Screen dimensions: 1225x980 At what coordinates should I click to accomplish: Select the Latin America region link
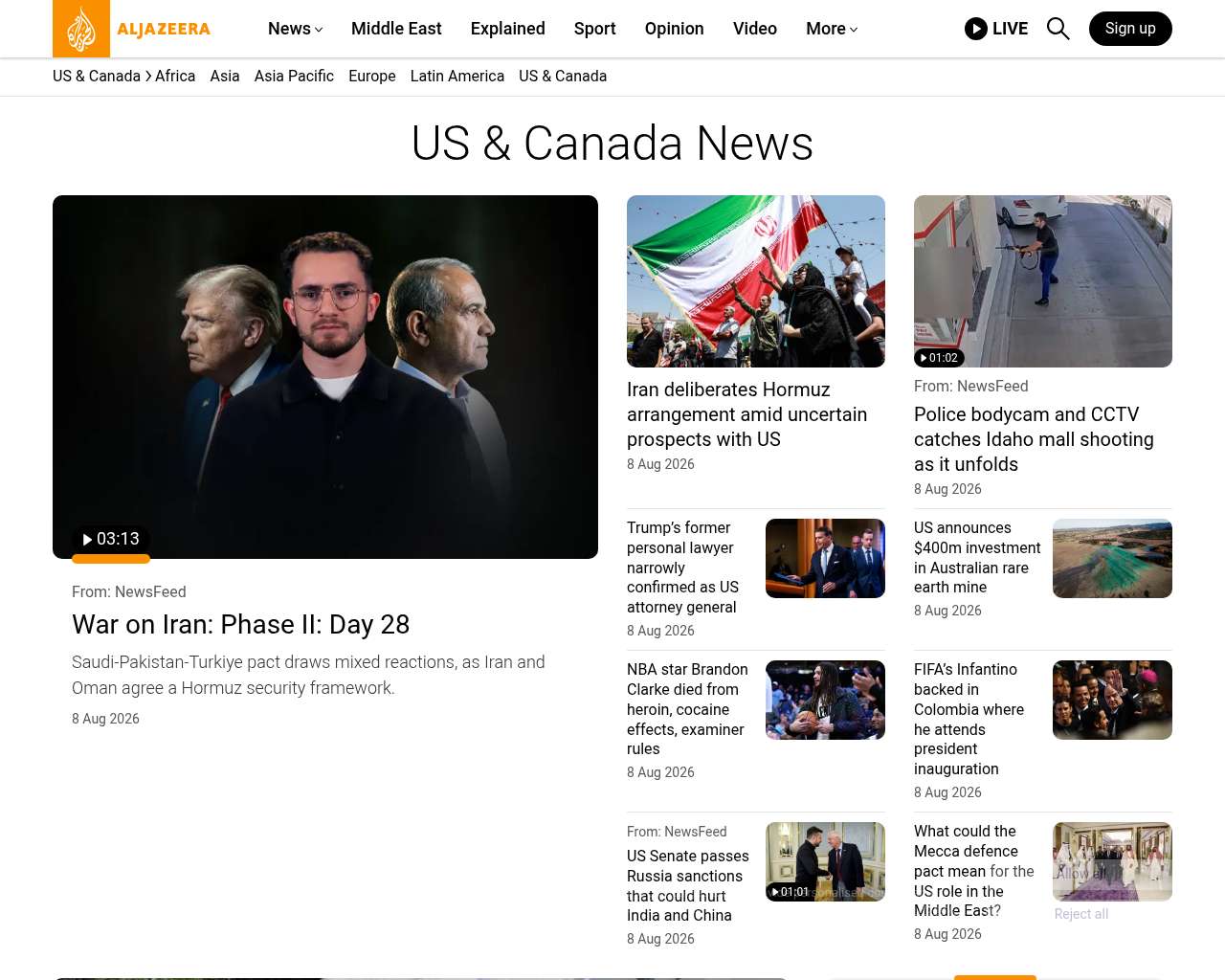click(457, 76)
